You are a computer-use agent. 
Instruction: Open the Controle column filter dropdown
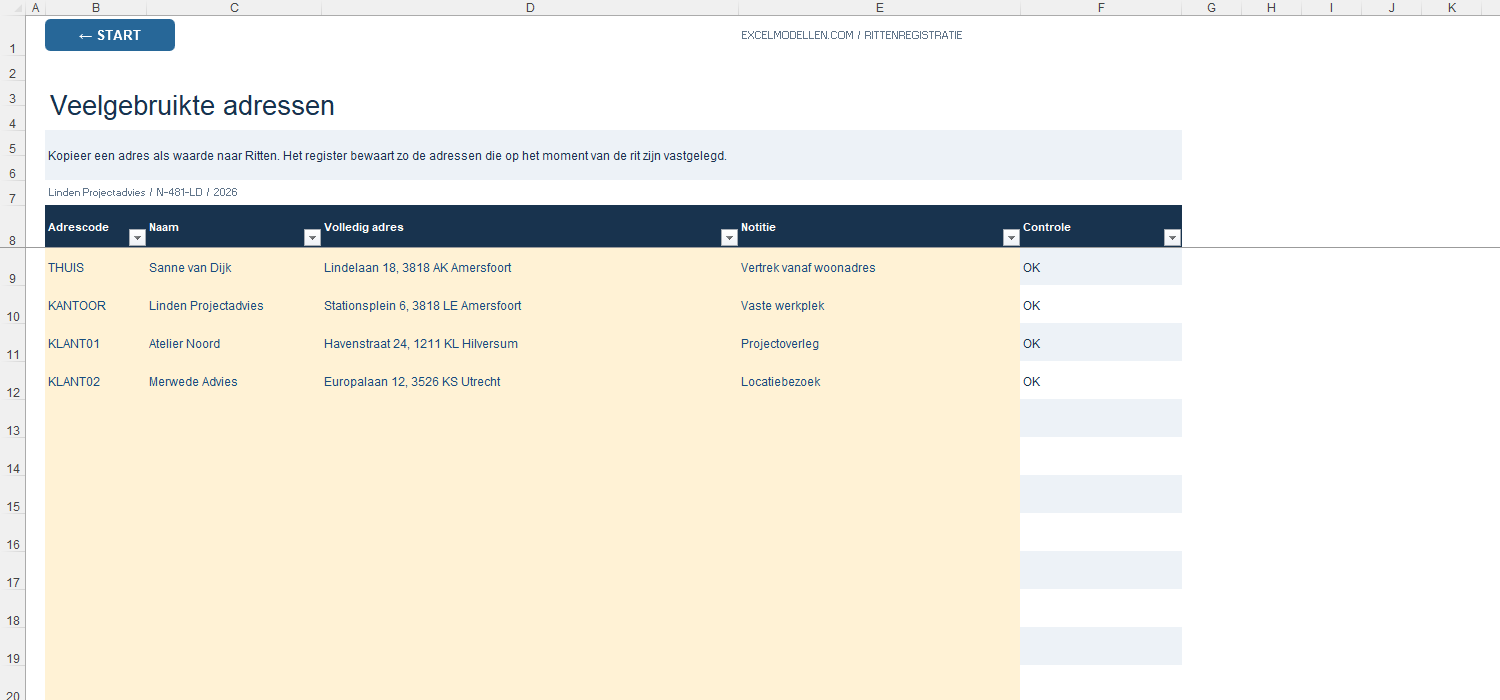click(x=1173, y=238)
